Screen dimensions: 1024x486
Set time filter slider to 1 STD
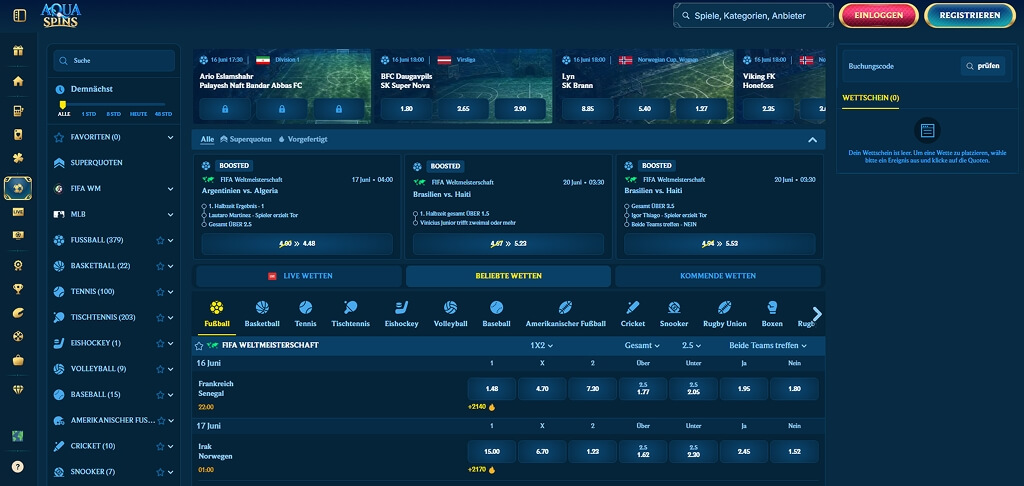click(88, 114)
